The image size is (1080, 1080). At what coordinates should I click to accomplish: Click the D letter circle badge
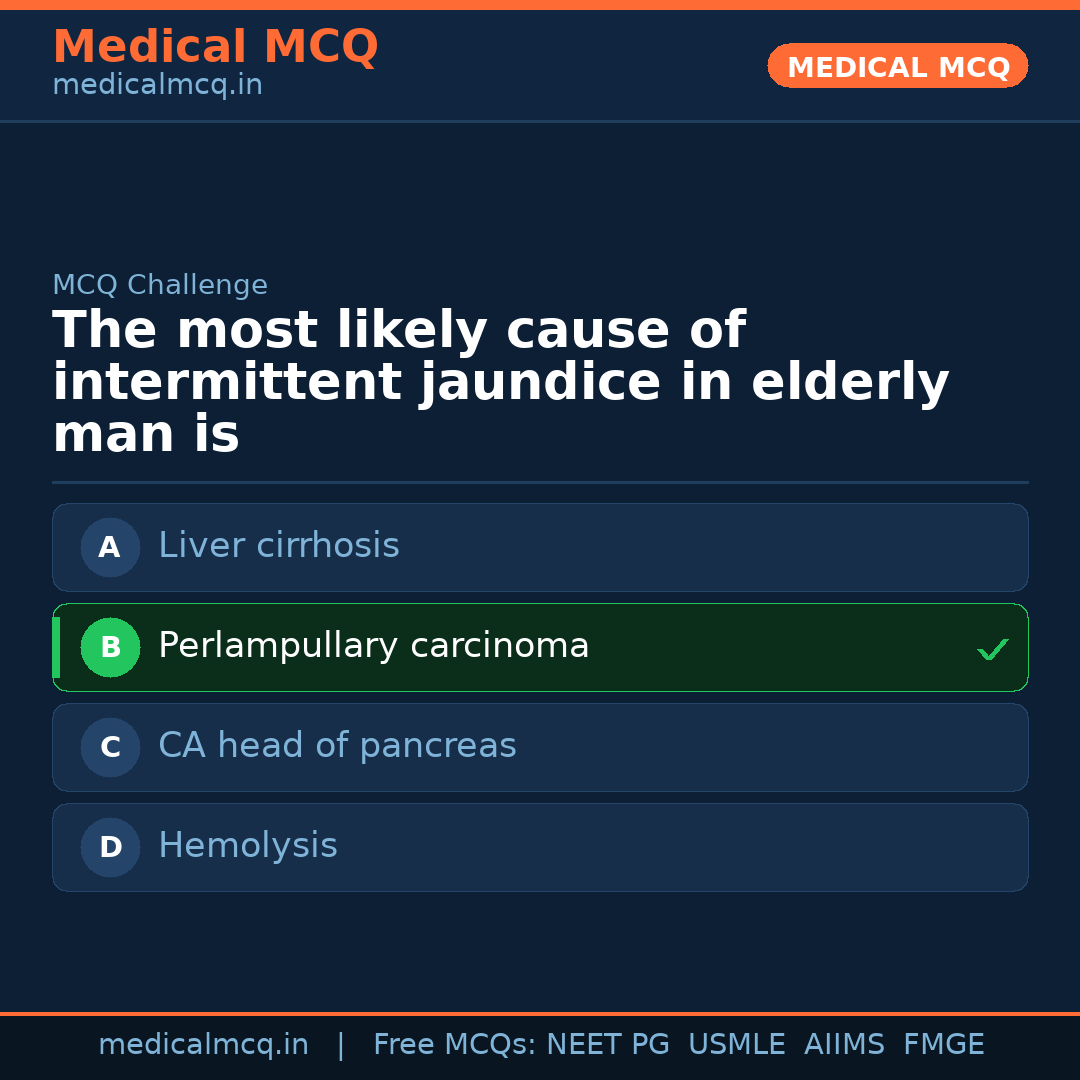[x=110, y=847]
